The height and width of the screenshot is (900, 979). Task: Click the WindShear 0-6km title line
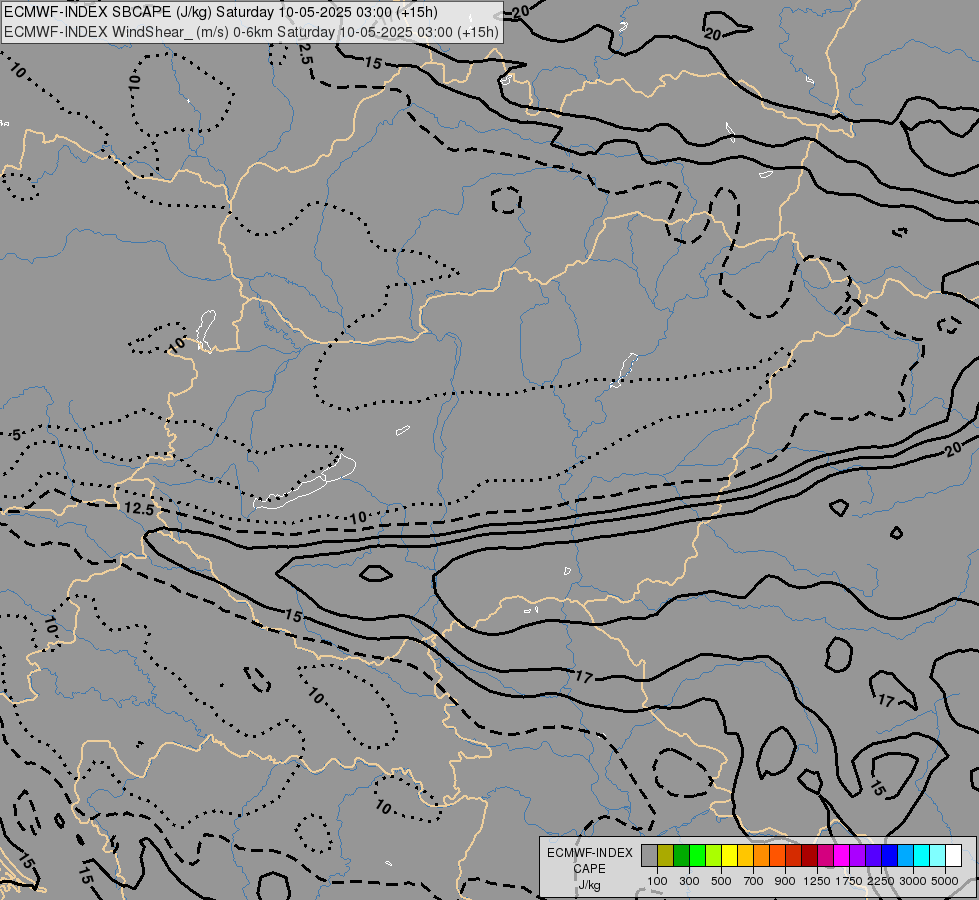(x=251, y=32)
